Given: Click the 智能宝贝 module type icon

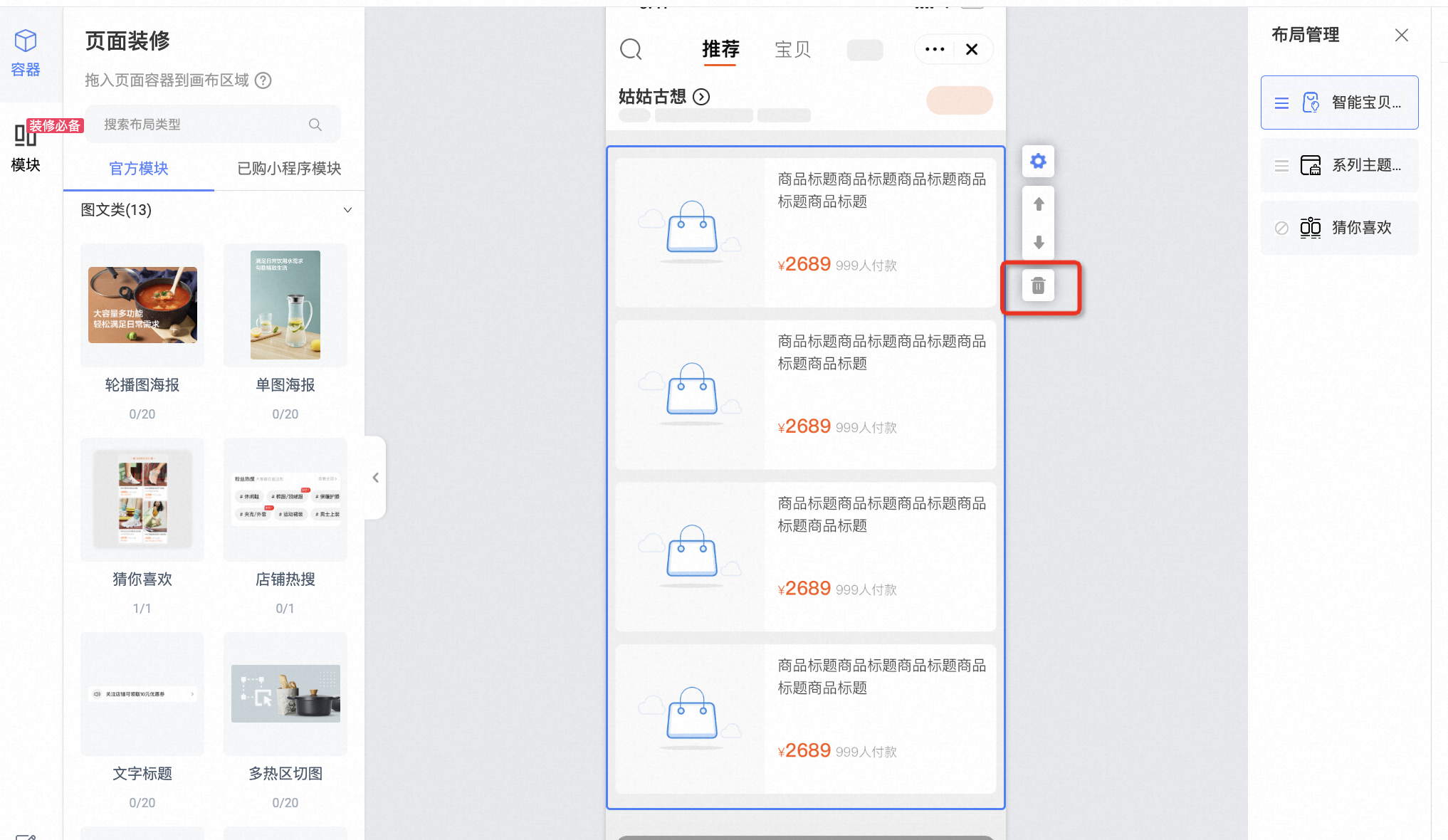Looking at the screenshot, I should [1311, 103].
